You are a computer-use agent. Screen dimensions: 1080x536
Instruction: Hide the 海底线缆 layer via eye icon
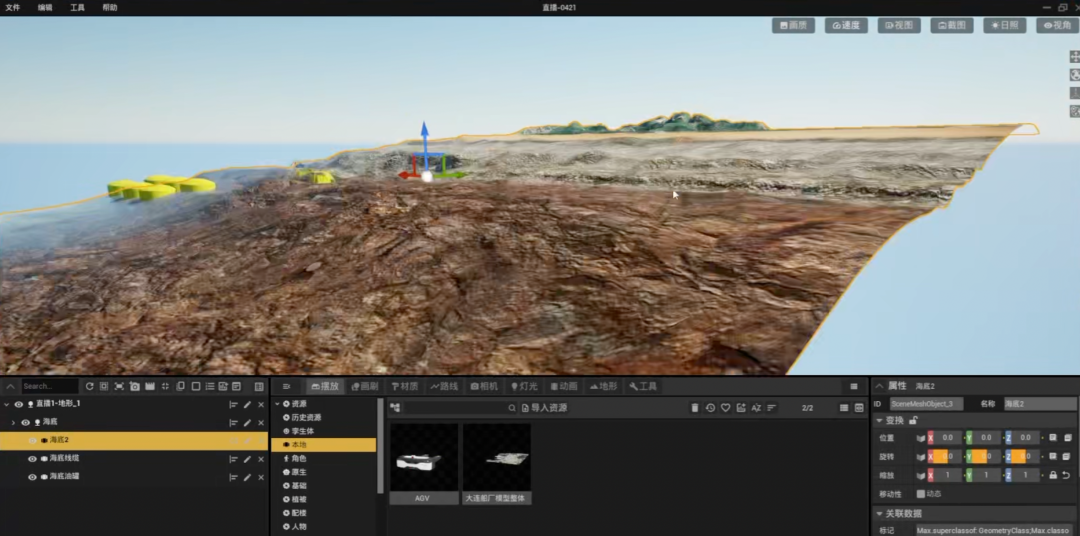(x=32, y=459)
